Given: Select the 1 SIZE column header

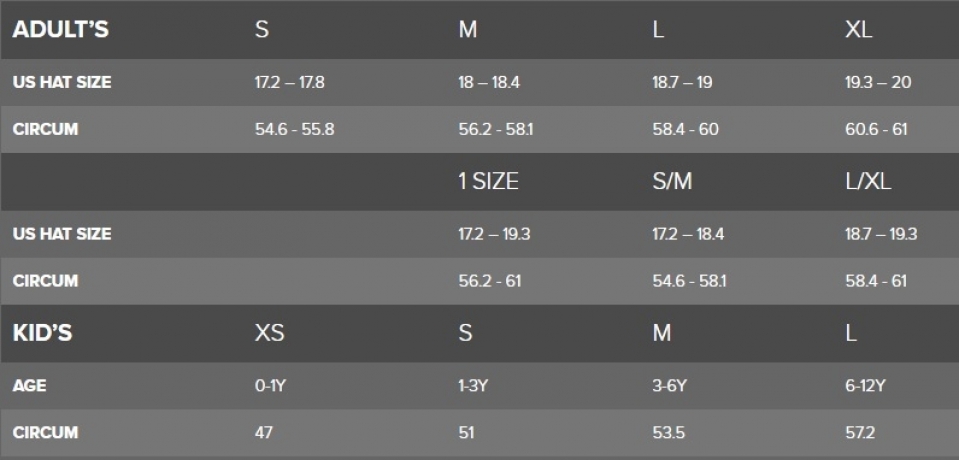Looking at the screenshot, I should (x=489, y=181).
